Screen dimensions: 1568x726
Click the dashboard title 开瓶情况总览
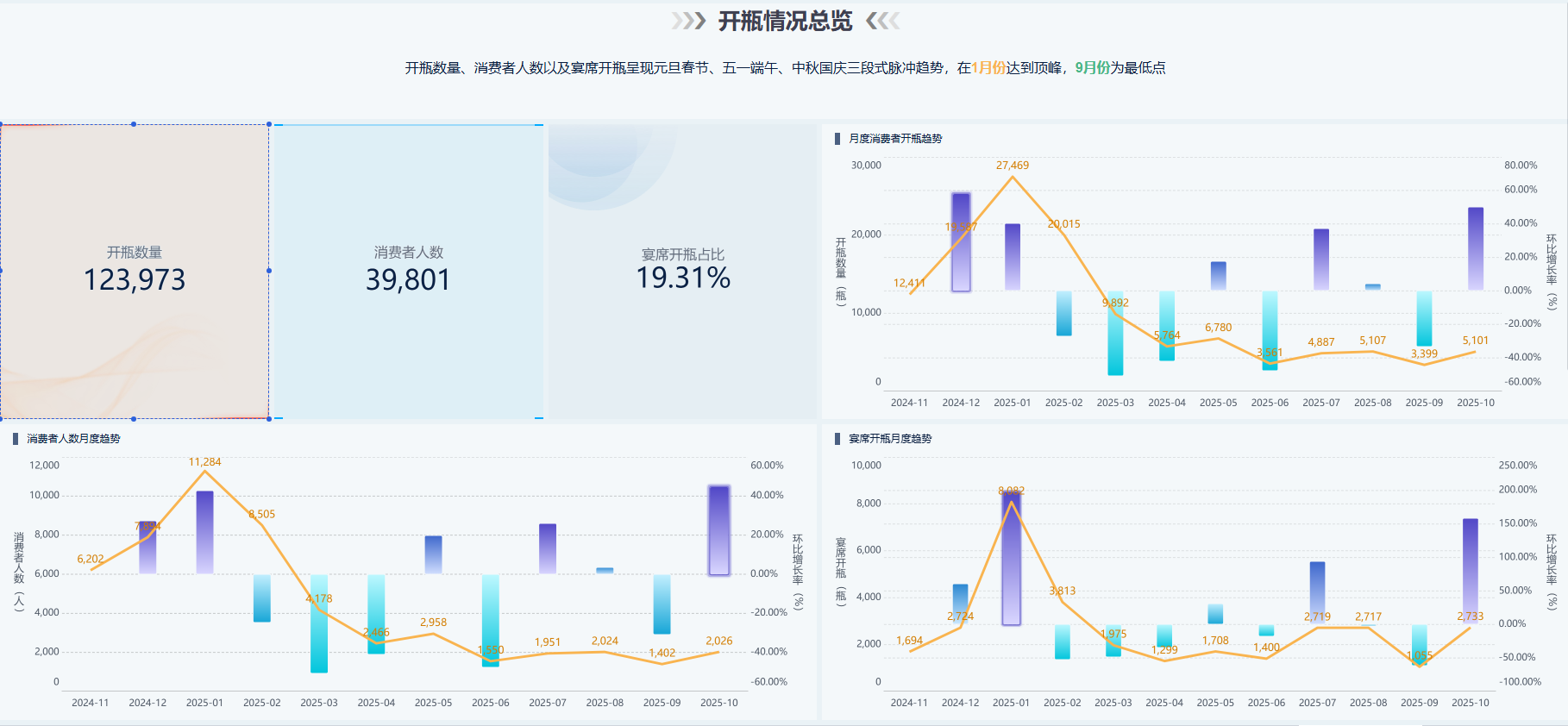click(x=785, y=21)
